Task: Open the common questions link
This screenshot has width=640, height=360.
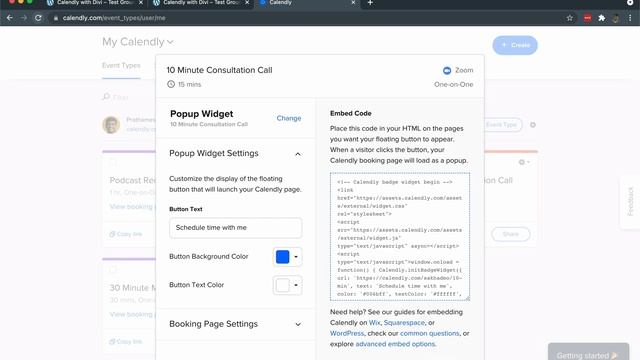Action: point(429,333)
